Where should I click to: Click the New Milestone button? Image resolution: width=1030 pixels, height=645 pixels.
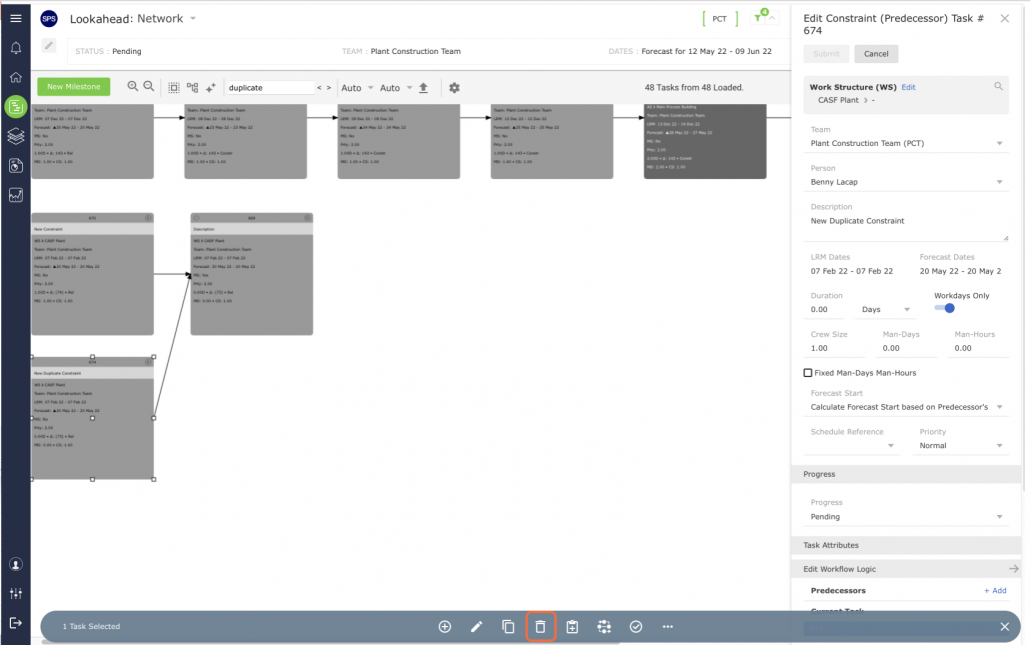pos(74,87)
